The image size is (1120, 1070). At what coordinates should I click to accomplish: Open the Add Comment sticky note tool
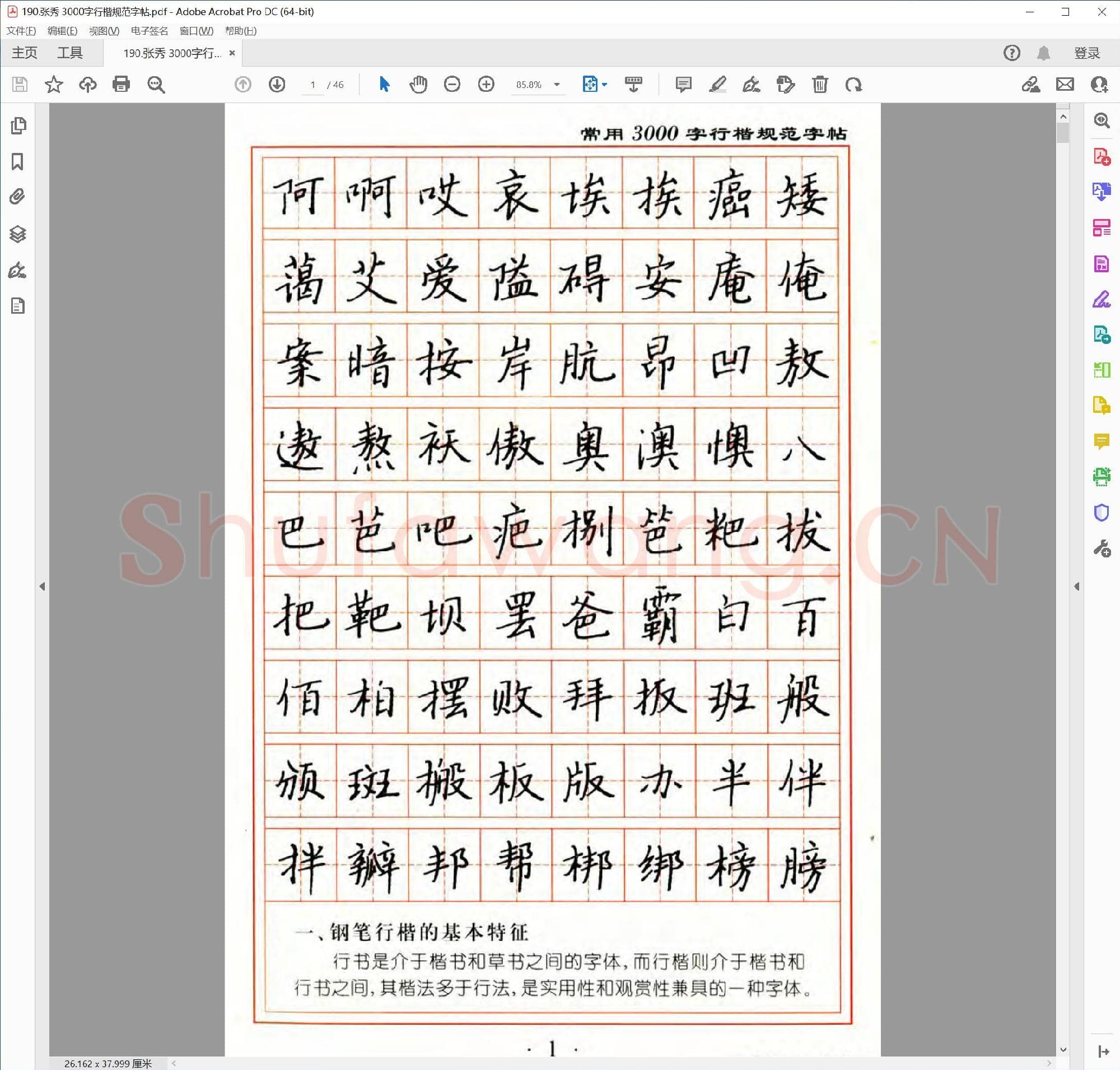[x=683, y=85]
